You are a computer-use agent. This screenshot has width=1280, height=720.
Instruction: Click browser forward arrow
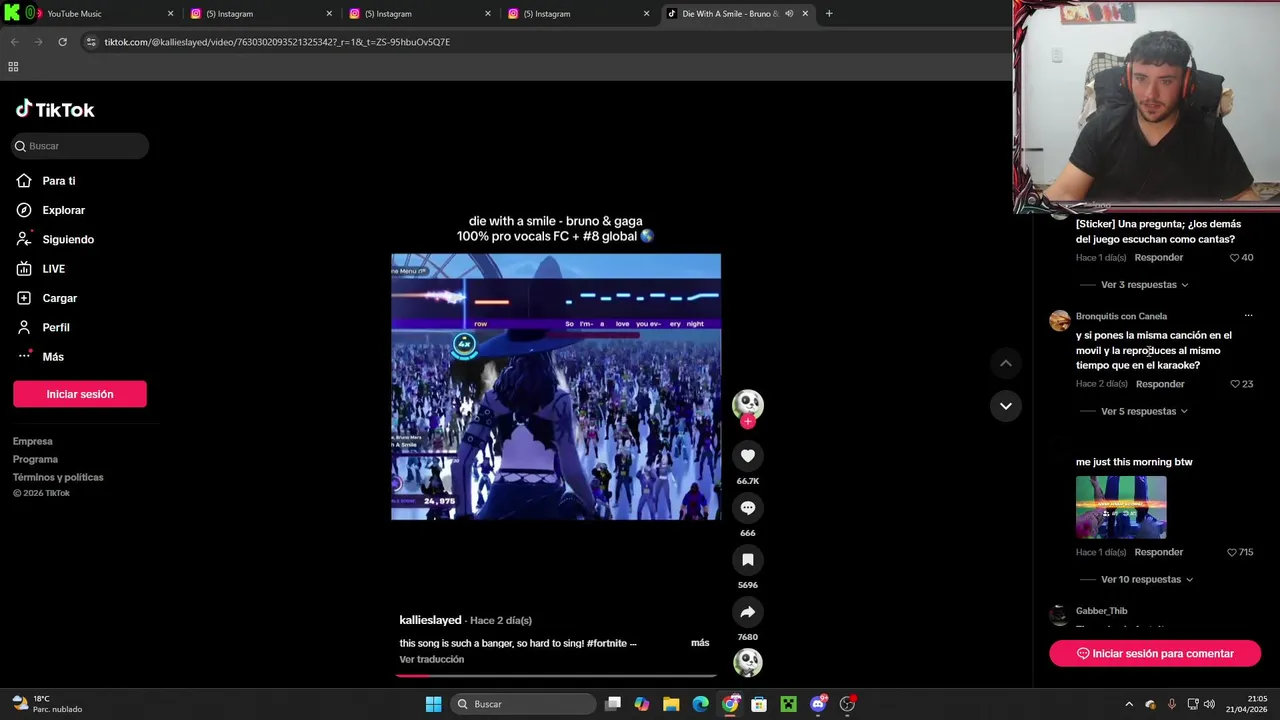38,42
